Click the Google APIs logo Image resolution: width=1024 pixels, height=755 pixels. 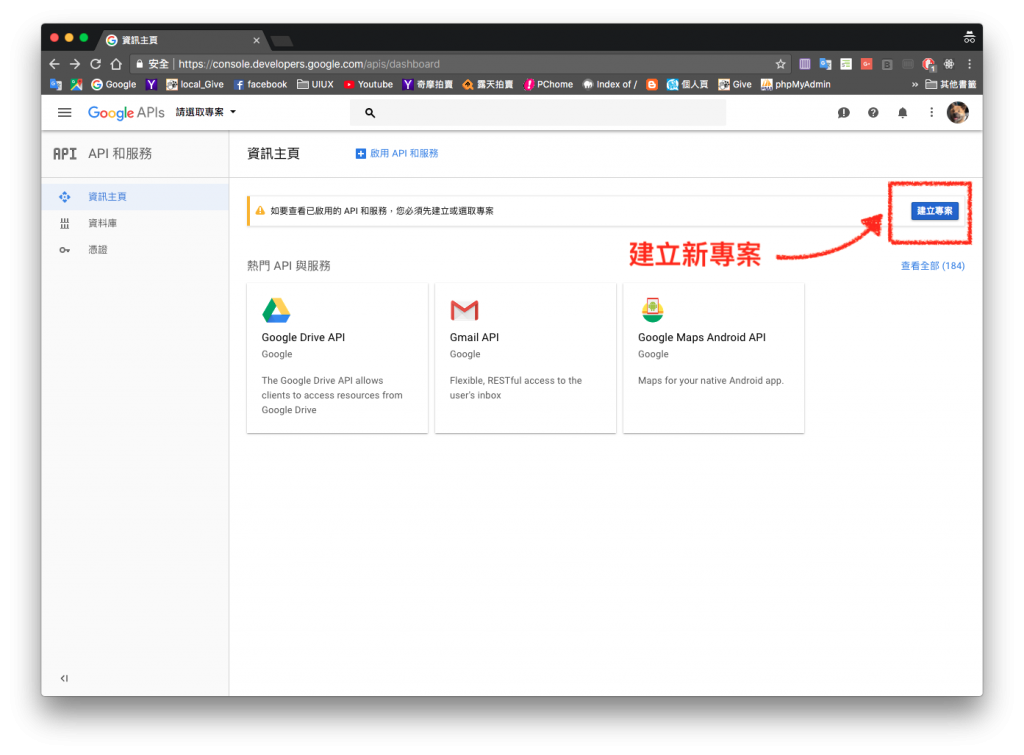point(126,113)
